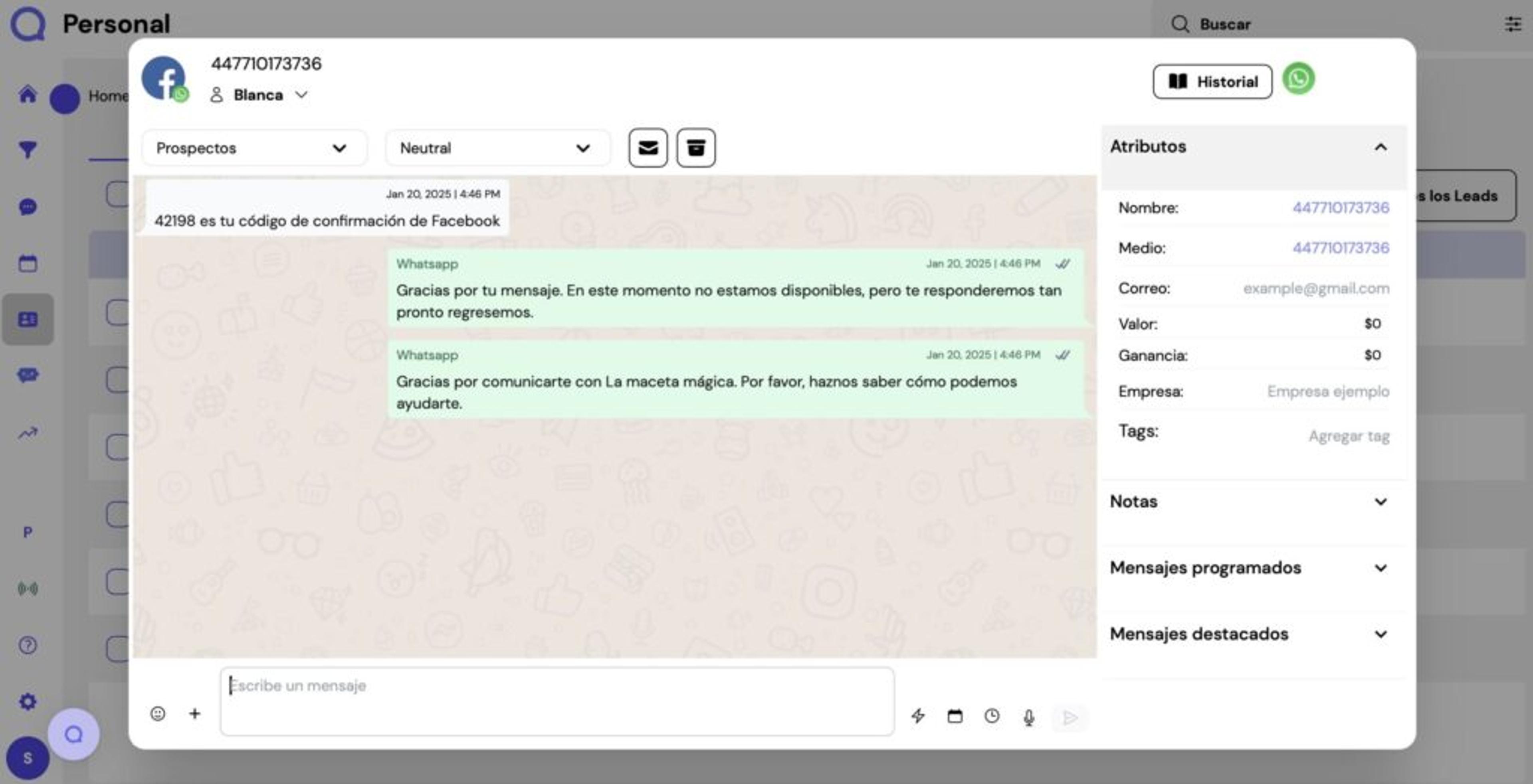Open the Prospectos stage dropdown

[254, 148]
